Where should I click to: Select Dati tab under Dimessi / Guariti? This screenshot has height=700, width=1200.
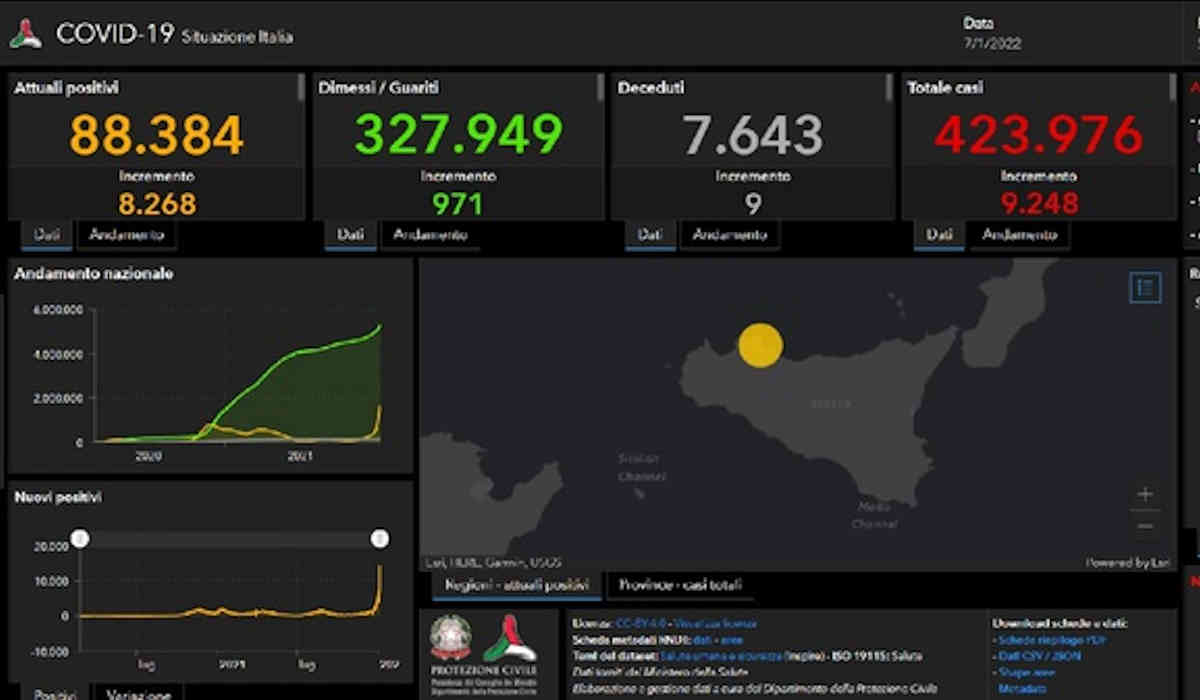350,234
